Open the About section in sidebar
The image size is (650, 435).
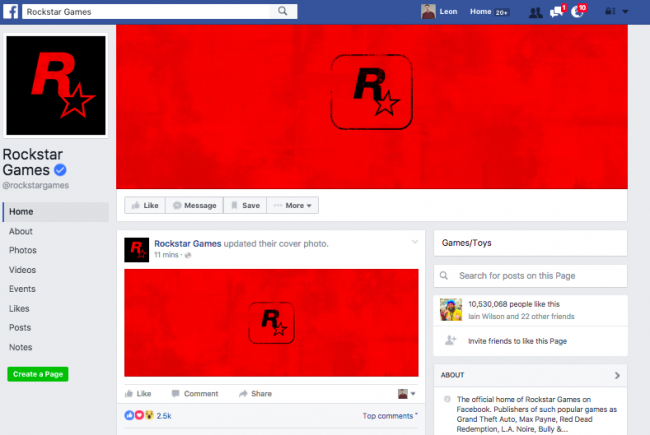21,231
